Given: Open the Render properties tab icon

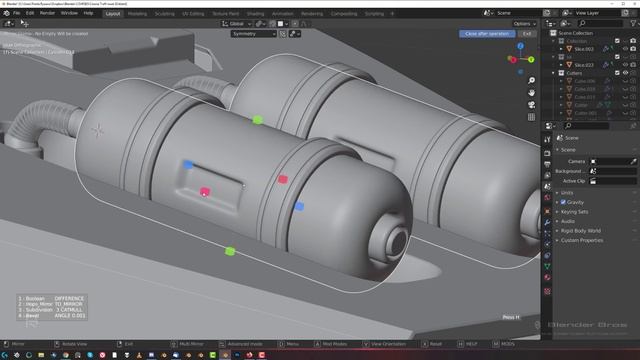Looking at the screenshot, I should coord(547,153).
